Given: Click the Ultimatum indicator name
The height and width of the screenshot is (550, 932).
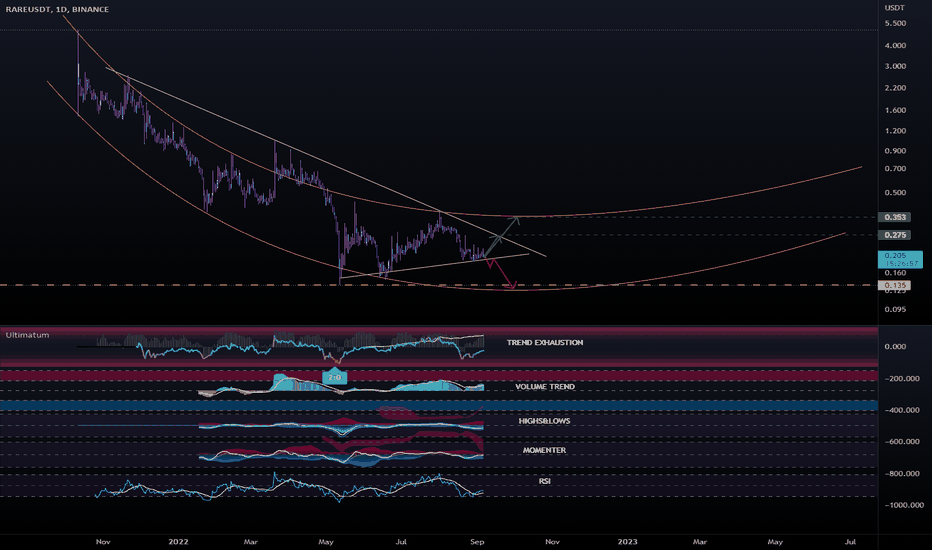Looking at the screenshot, I should [x=27, y=335].
